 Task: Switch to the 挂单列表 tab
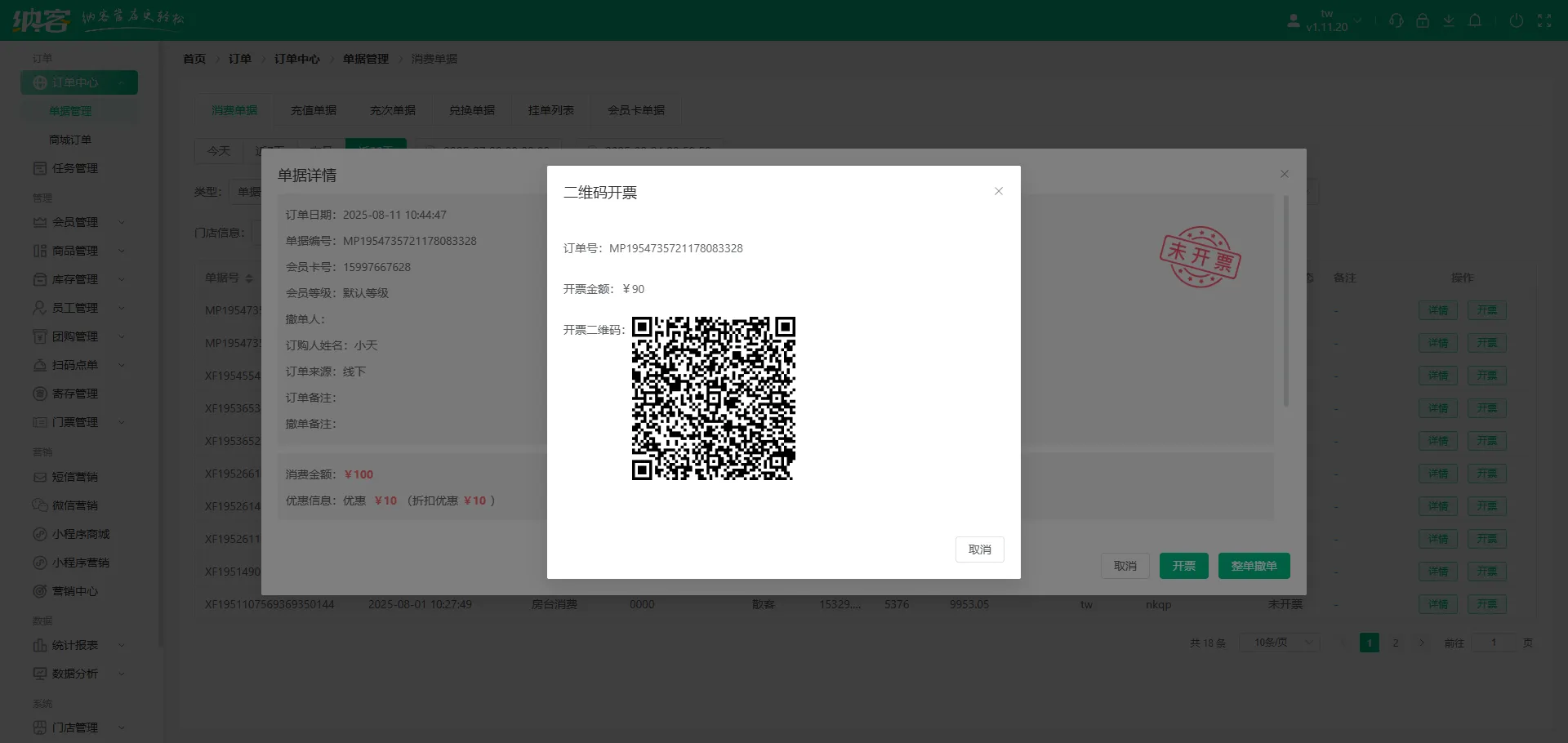pyautogui.click(x=551, y=110)
